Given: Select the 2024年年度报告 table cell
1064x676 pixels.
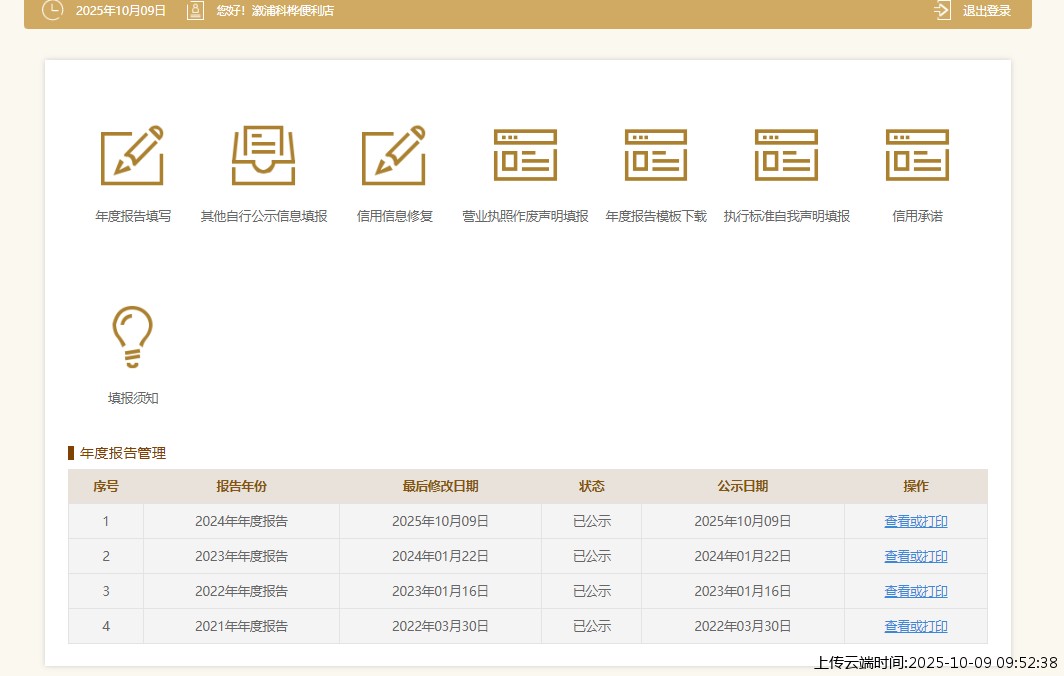Looking at the screenshot, I should (x=241, y=521).
